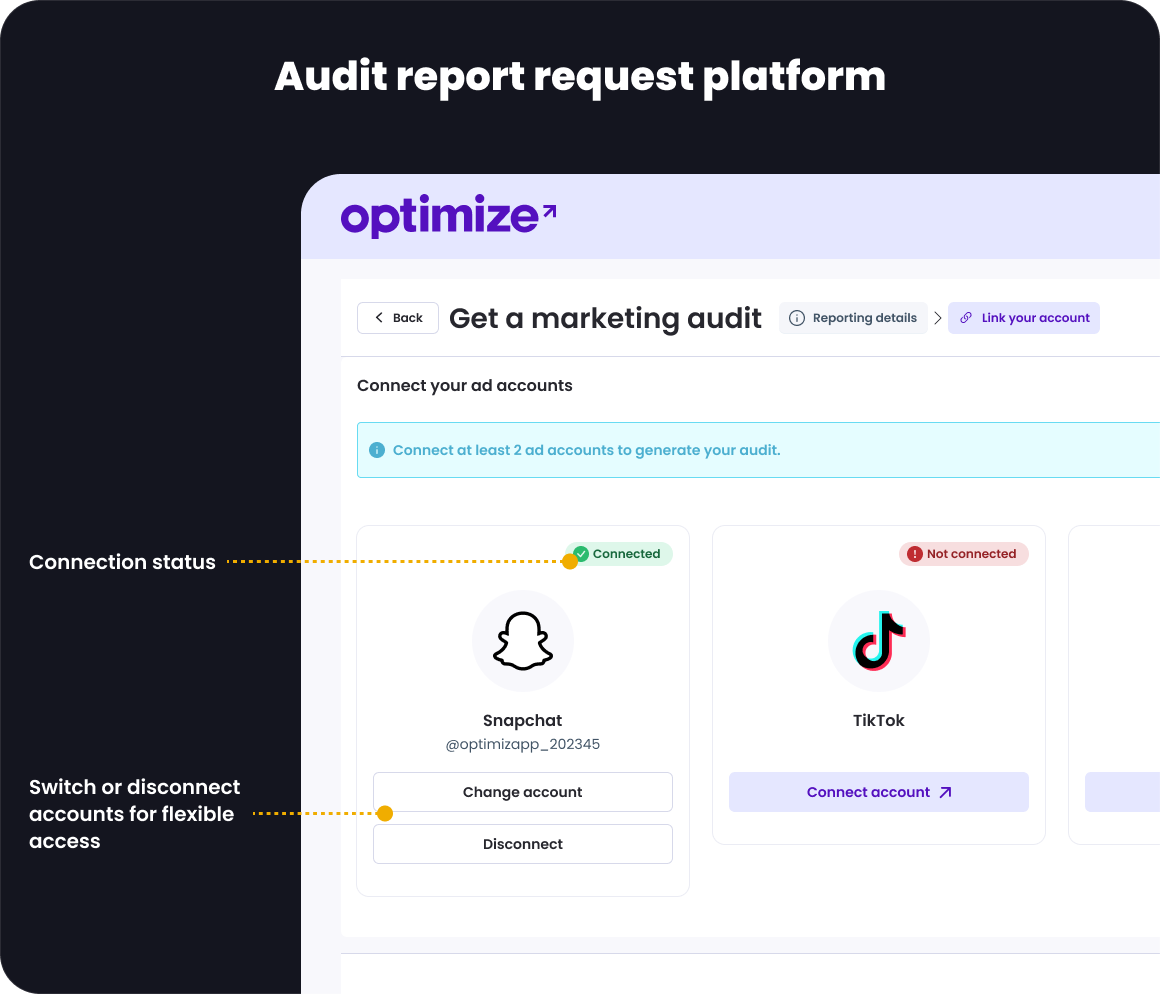Click the Connect account label for TikTok
Screen dimensions: 1160x994
[x=868, y=792]
